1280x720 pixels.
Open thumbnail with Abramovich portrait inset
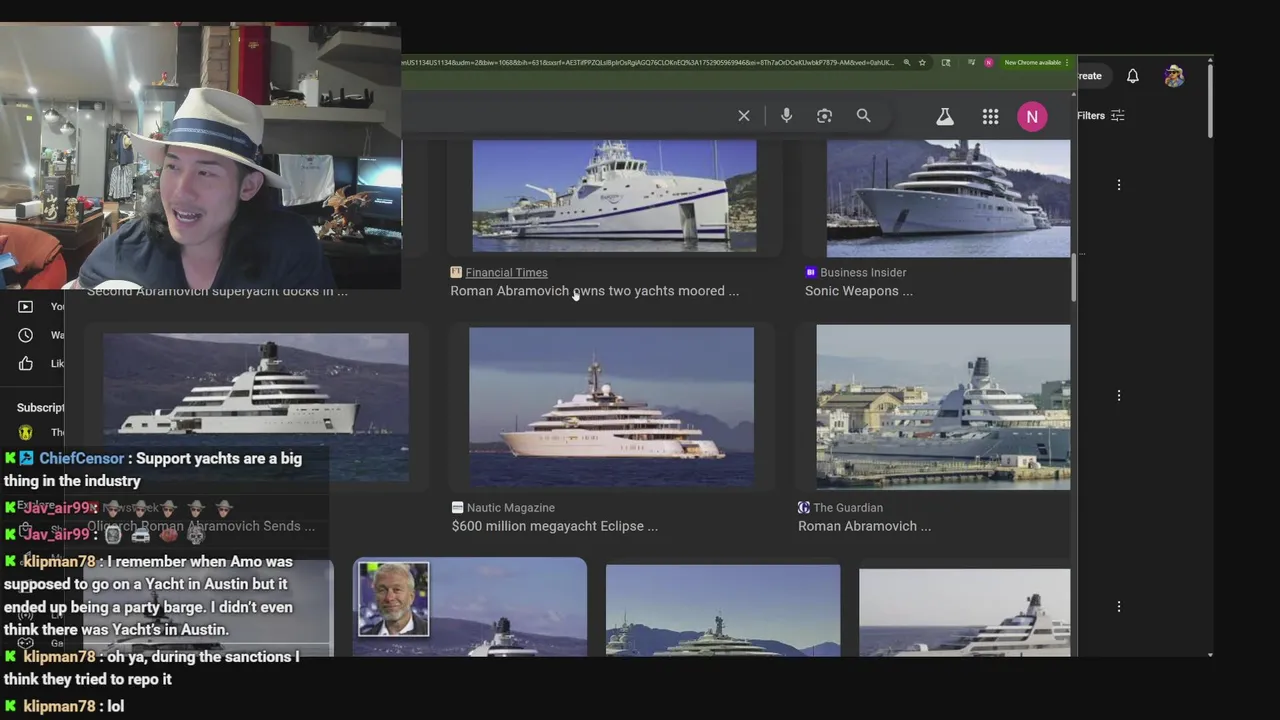(x=470, y=608)
